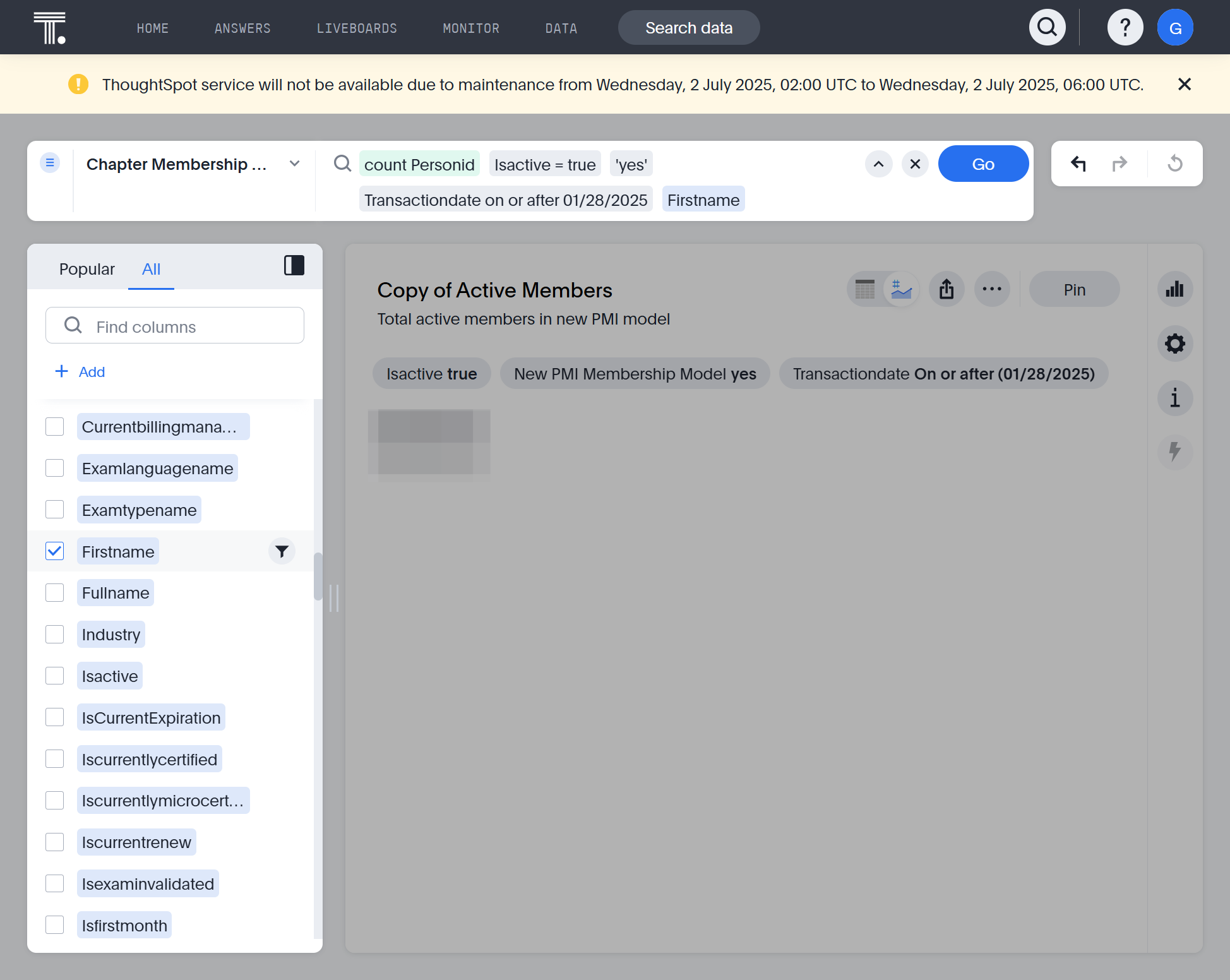The height and width of the screenshot is (980, 1230).
Task: Collapse the columns side panel
Action: click(x=294, y=266)
